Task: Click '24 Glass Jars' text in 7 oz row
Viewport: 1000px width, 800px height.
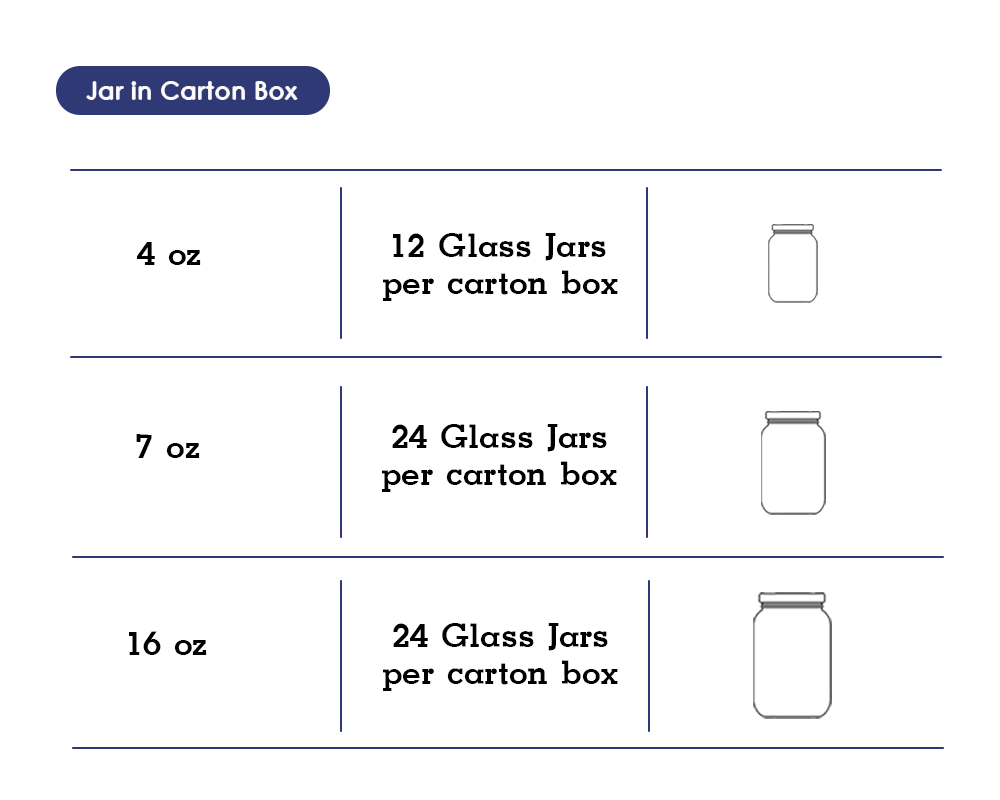Action: click(x=499, y=437)
